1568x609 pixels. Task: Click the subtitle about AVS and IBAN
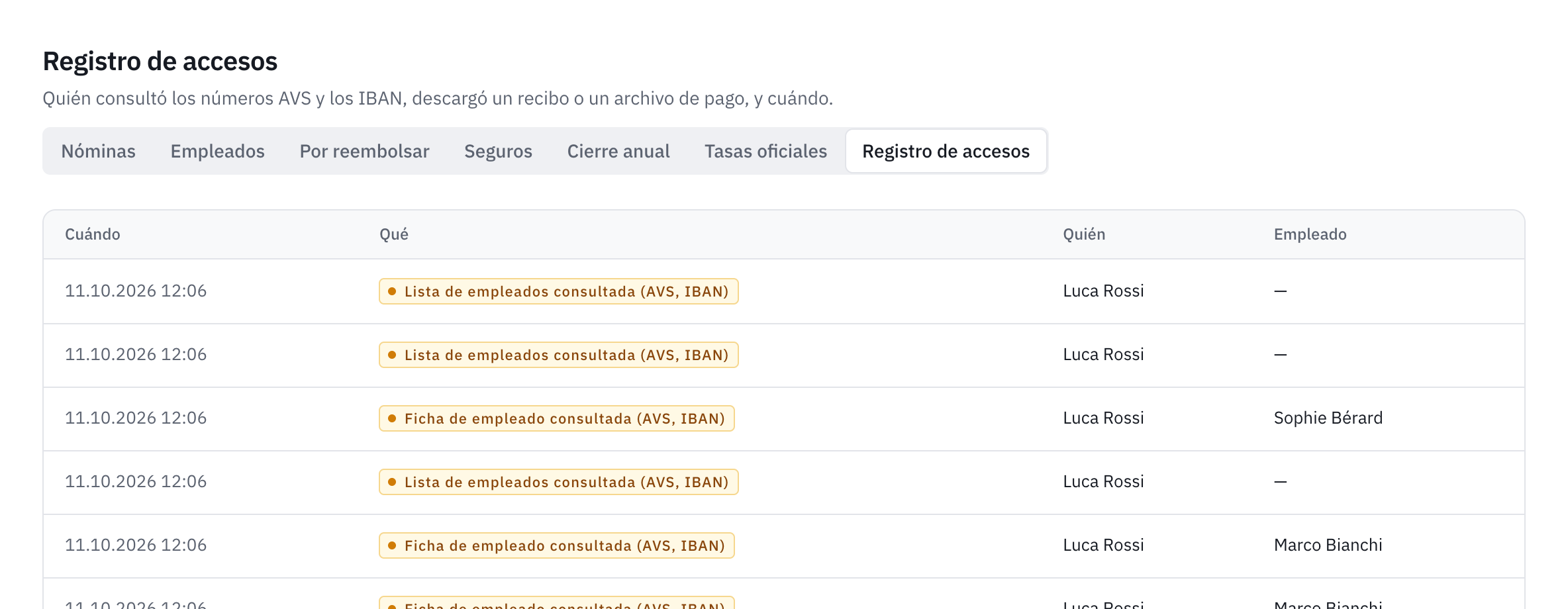pyautogui.click(x=438, y=99)
